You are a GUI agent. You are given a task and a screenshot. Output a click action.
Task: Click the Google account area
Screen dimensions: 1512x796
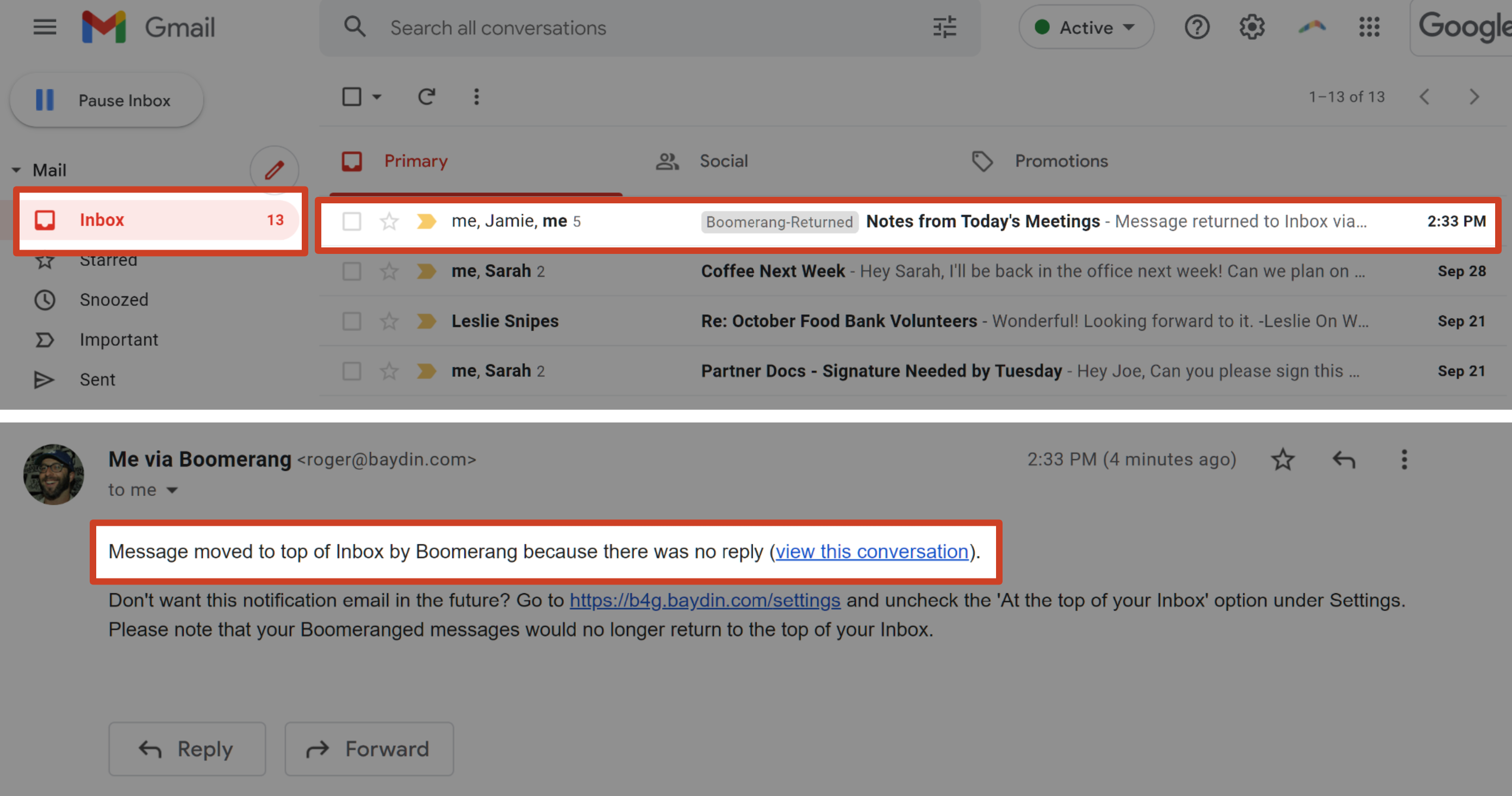click(1461, 28)
